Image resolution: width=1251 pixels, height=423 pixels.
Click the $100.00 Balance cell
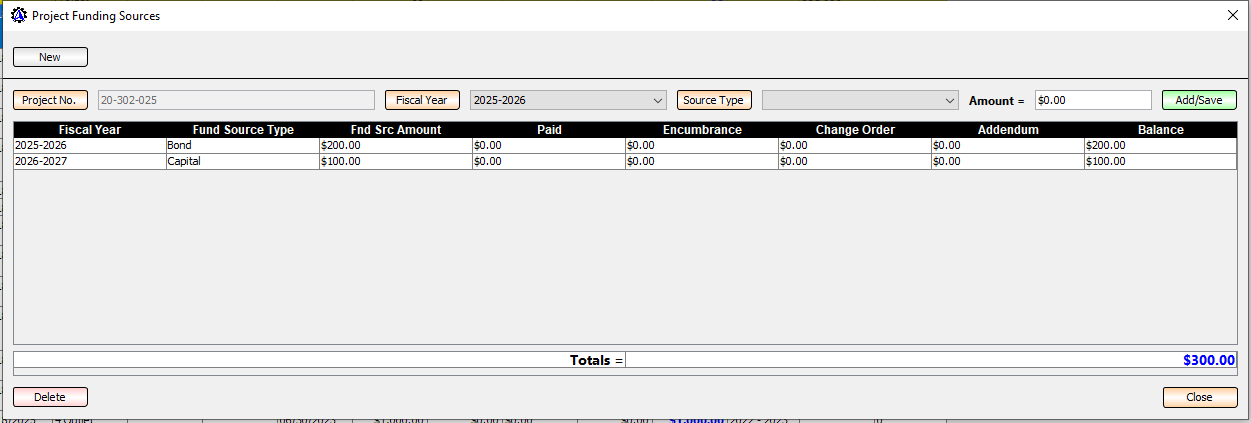click(x=1159, y=161)
